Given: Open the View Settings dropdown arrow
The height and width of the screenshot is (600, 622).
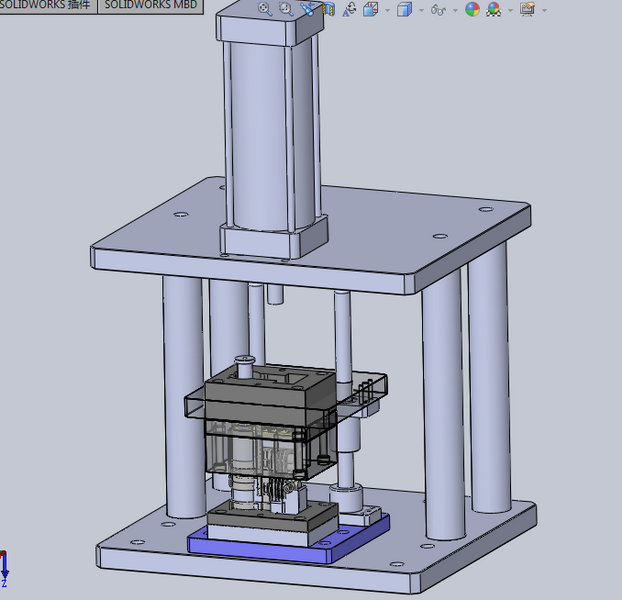Looking at the screenshot, I should [x=544, y=10].
